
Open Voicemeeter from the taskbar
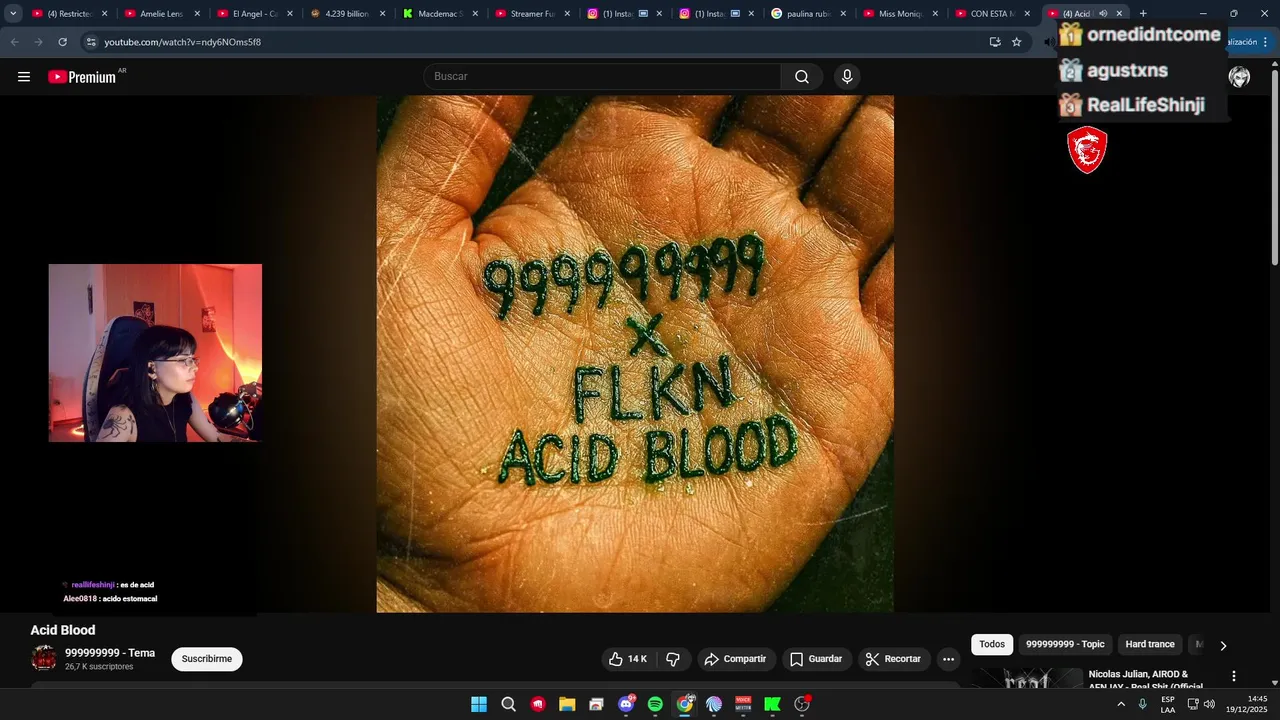click(743, 704)
